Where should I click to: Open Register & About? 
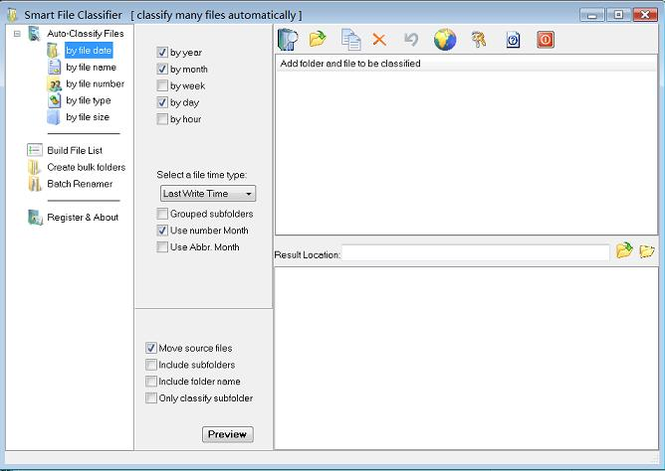pos(83,217)
